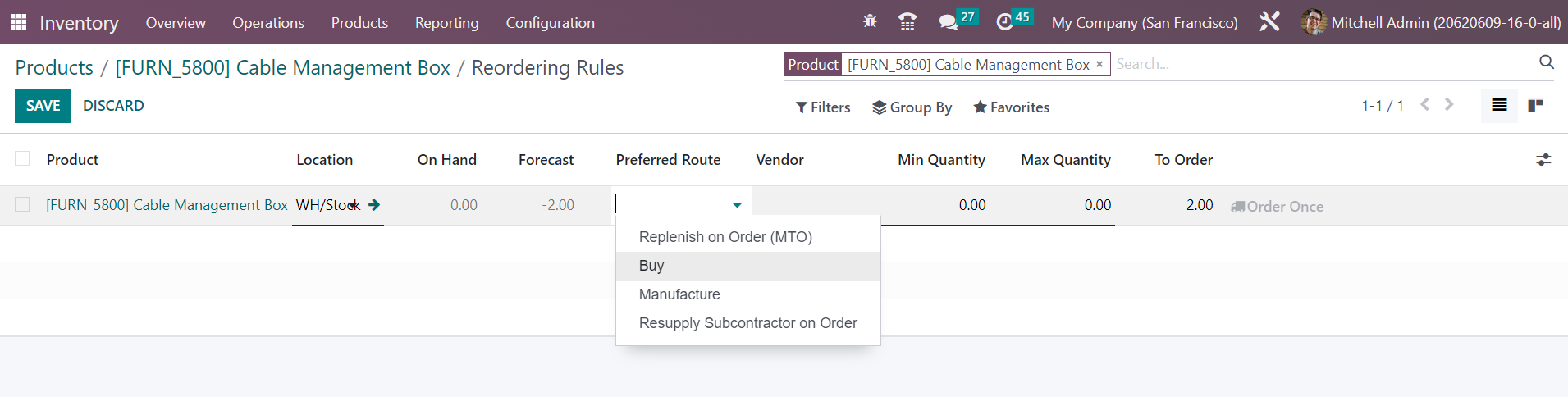Check the Cable Management Box row checkbox
The image size is (1568, 397).
[x=22, y=204]
